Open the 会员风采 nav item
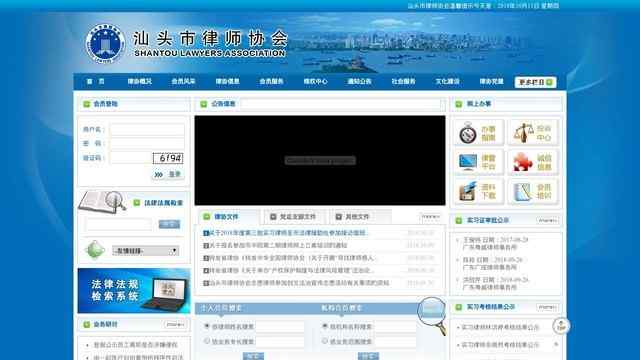This screenshot has width=640, height=360. pyautogui.click(x=183, y=82)
